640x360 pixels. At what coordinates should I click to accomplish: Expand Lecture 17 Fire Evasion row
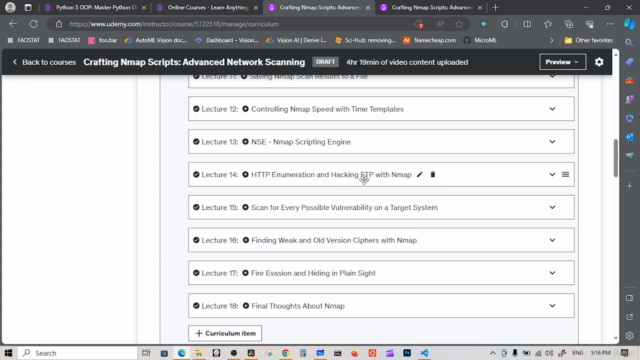coord(552,273)
